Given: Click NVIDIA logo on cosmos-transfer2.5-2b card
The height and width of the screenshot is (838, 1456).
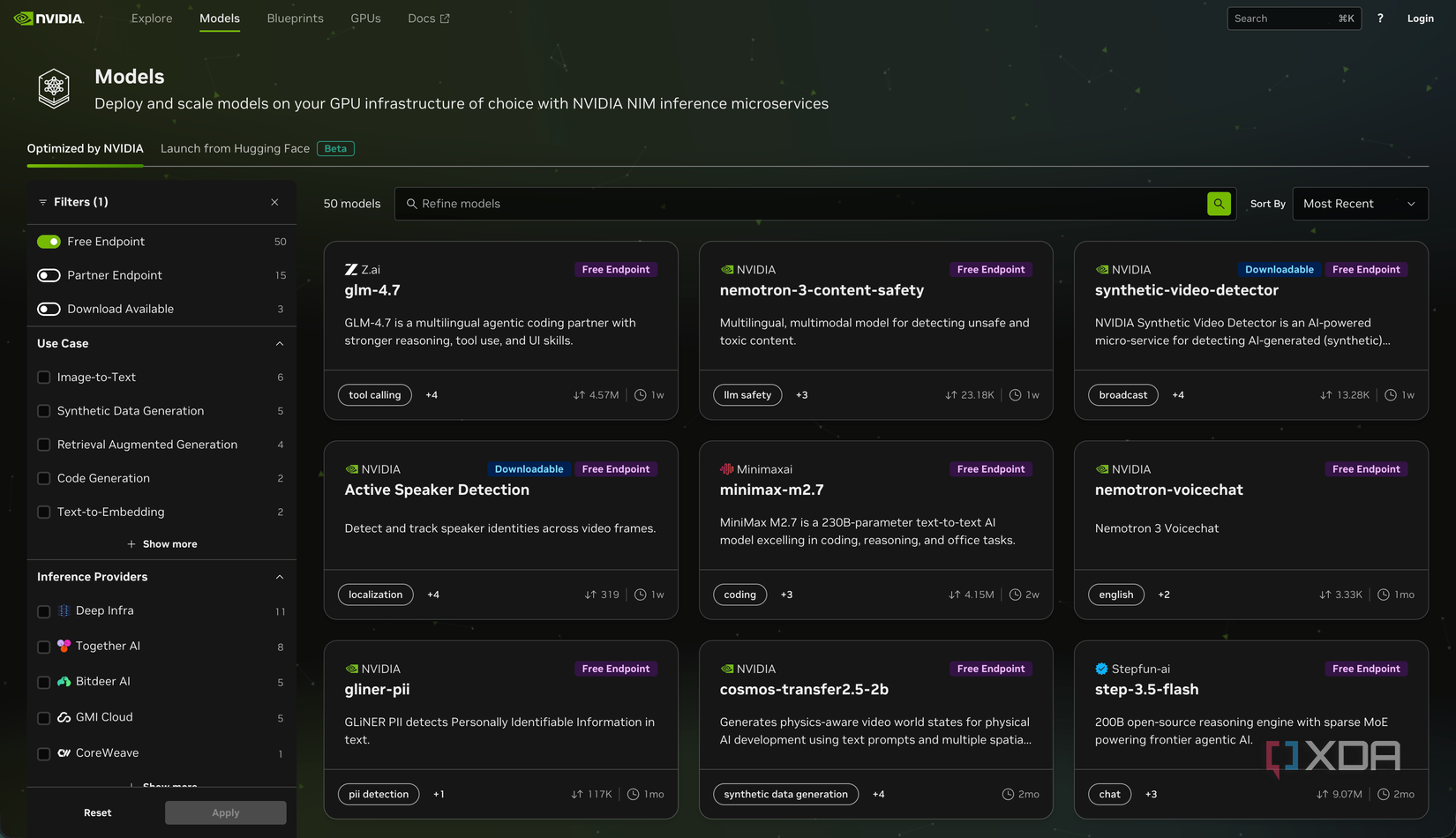Looking at the screenshot, I should pos(727,669).
